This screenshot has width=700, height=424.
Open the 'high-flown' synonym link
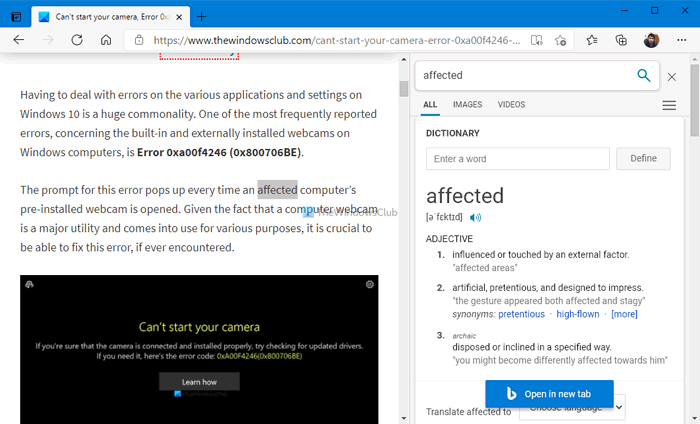[578, 314]
